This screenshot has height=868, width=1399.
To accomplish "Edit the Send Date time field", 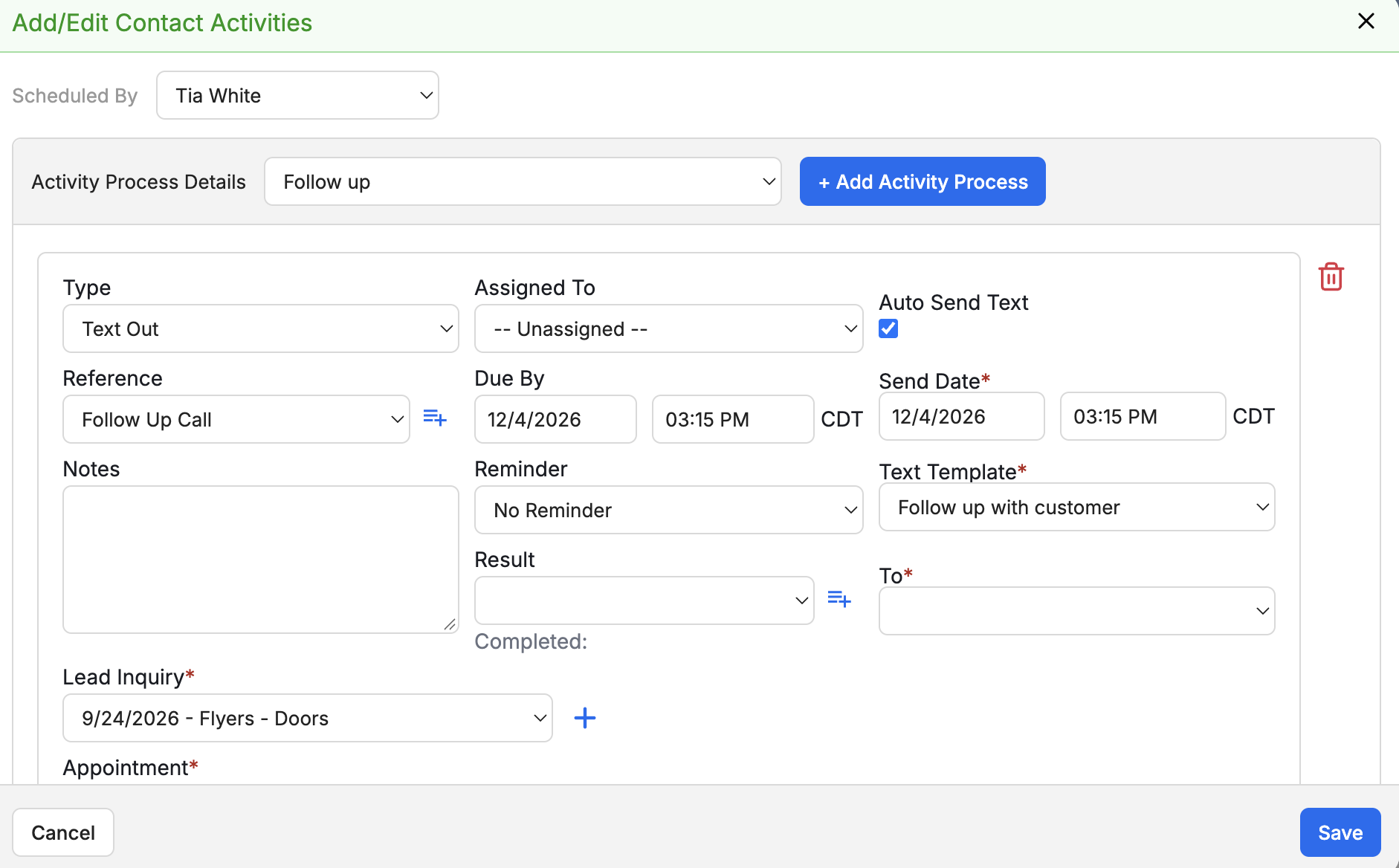I will (x=1143, y=416).
